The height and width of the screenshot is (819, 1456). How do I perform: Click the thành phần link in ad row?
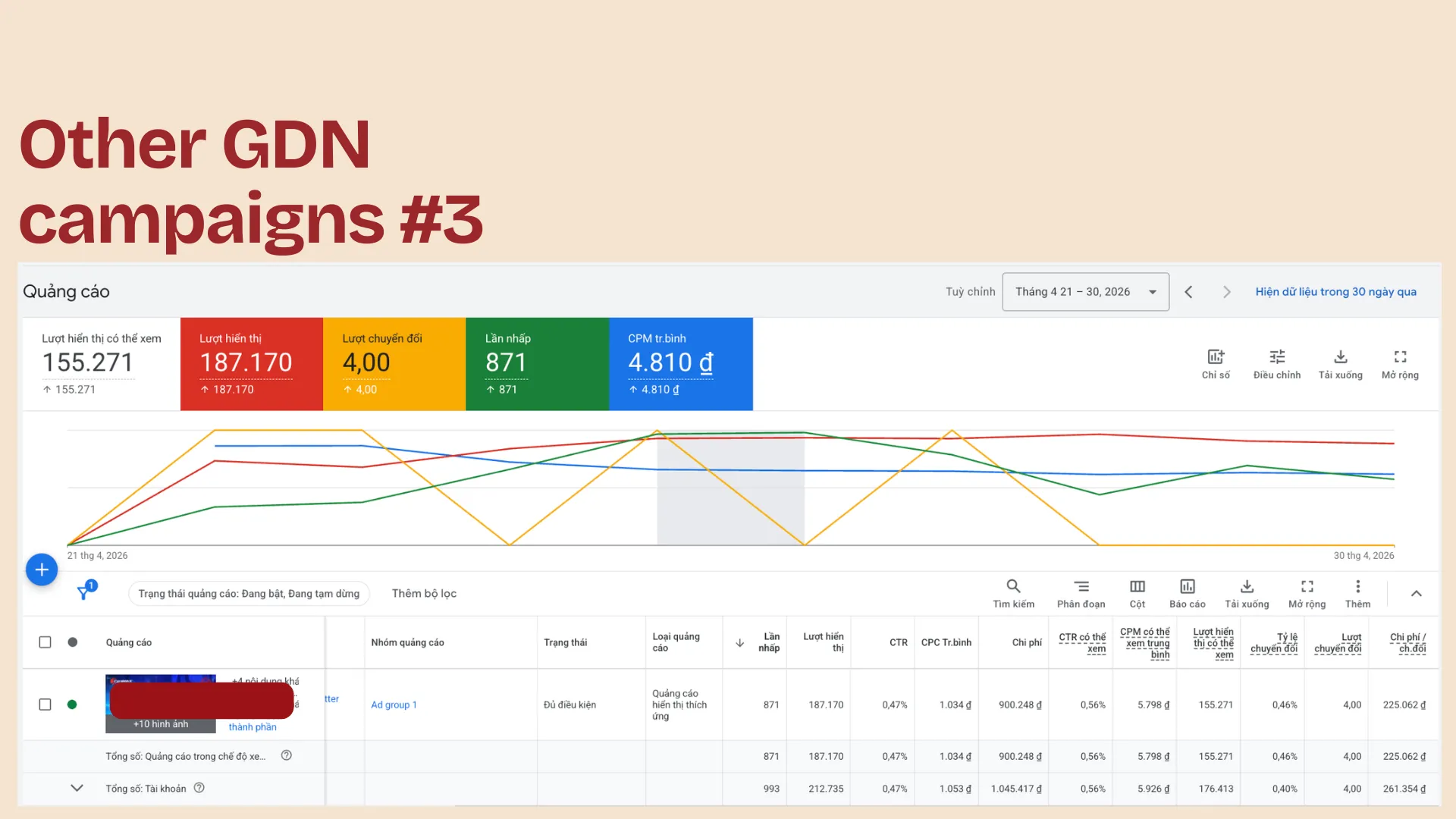pyautogui.click(x=253, y=727)
